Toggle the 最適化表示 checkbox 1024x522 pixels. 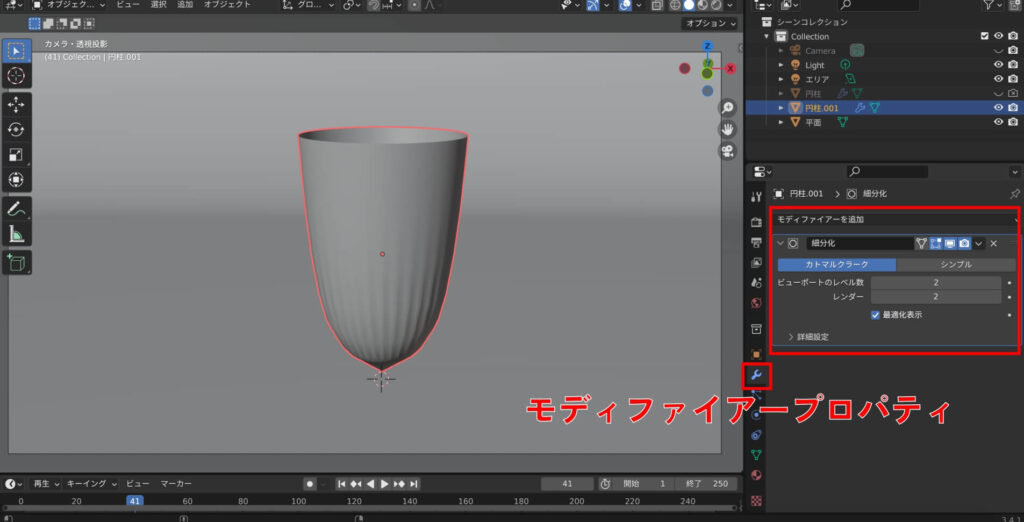(x=875, y=315)
